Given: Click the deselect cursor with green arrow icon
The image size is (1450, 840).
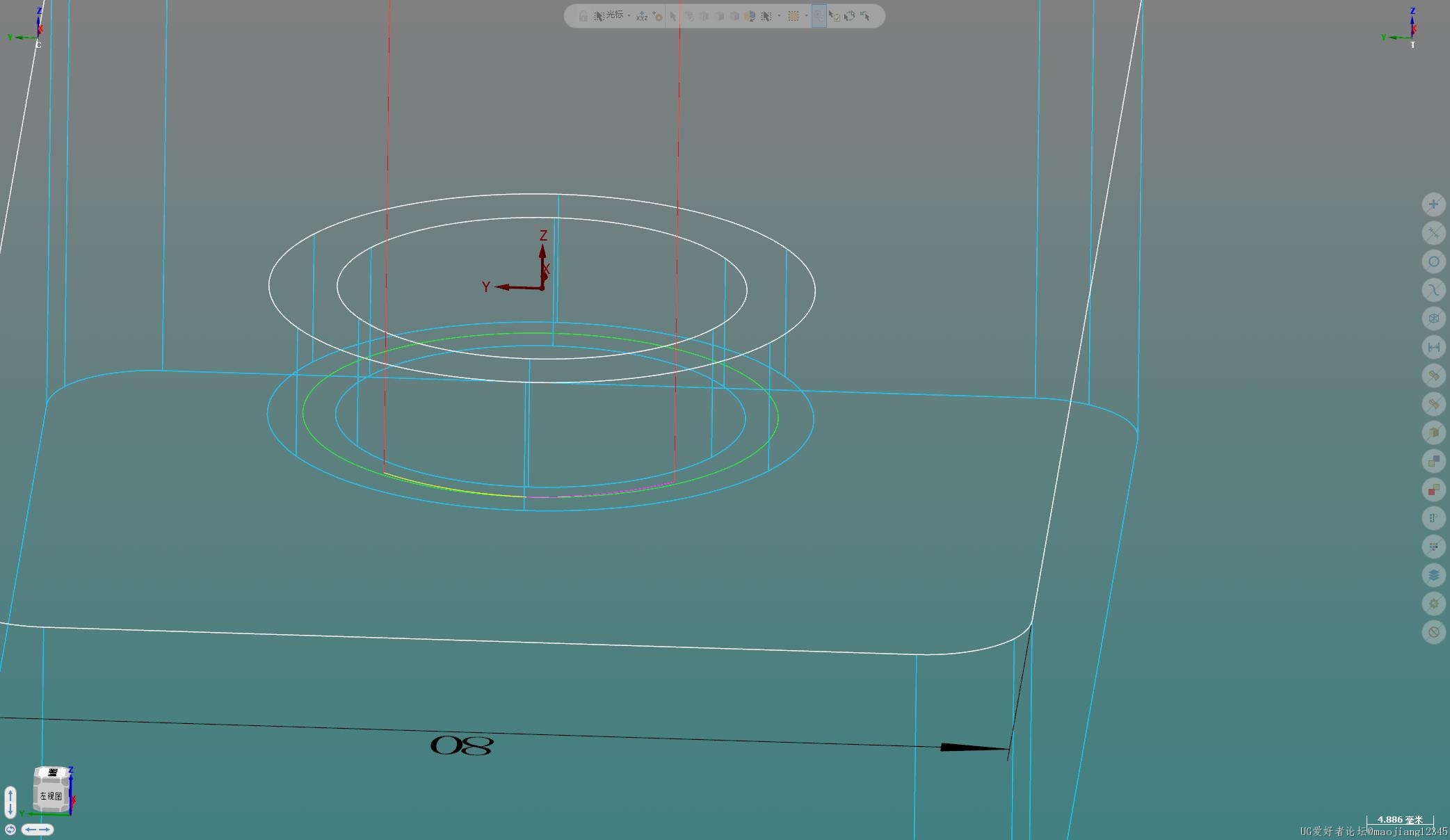Looking at the screenshot, I should click(x=864, y=16).
